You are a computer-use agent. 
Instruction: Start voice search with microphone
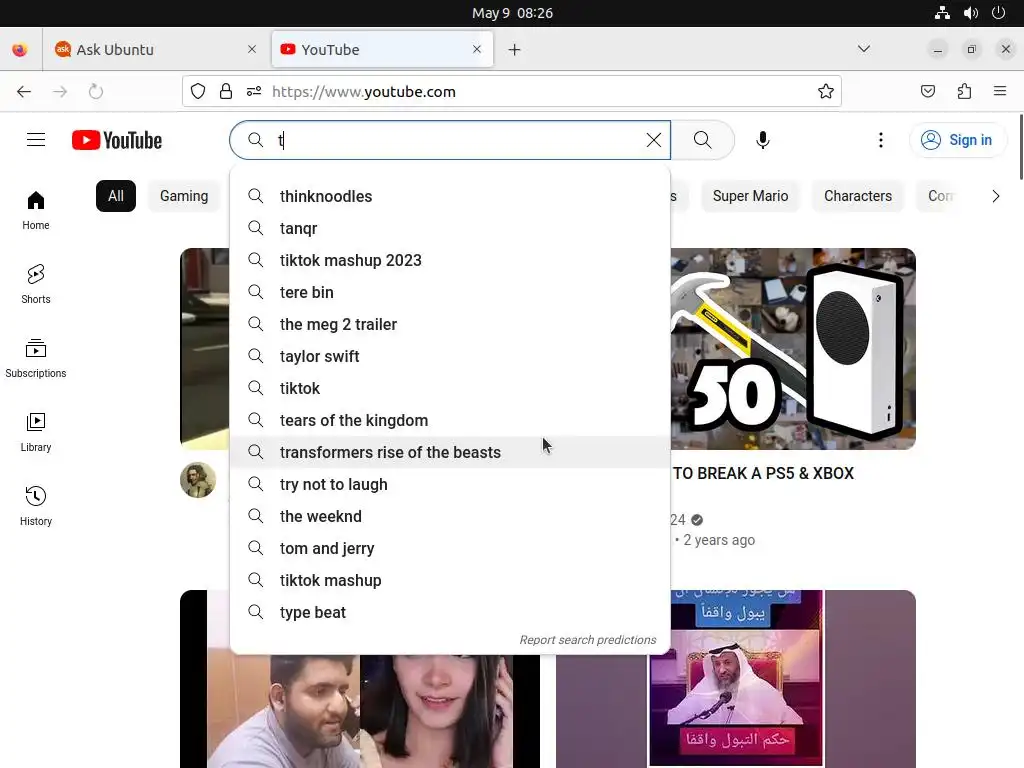tap(762, 140)
